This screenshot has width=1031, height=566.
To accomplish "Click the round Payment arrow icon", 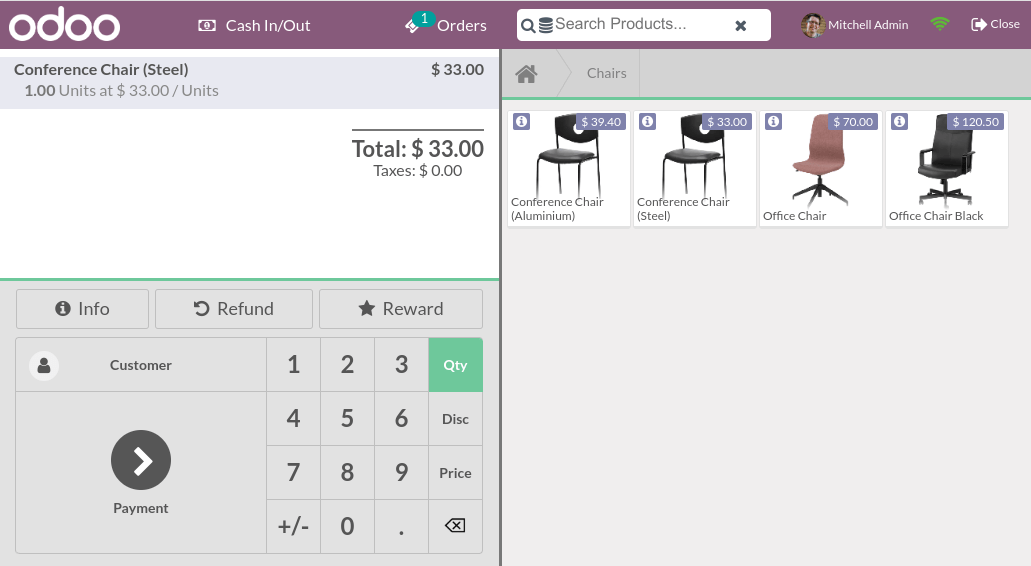I will point(141,460).
